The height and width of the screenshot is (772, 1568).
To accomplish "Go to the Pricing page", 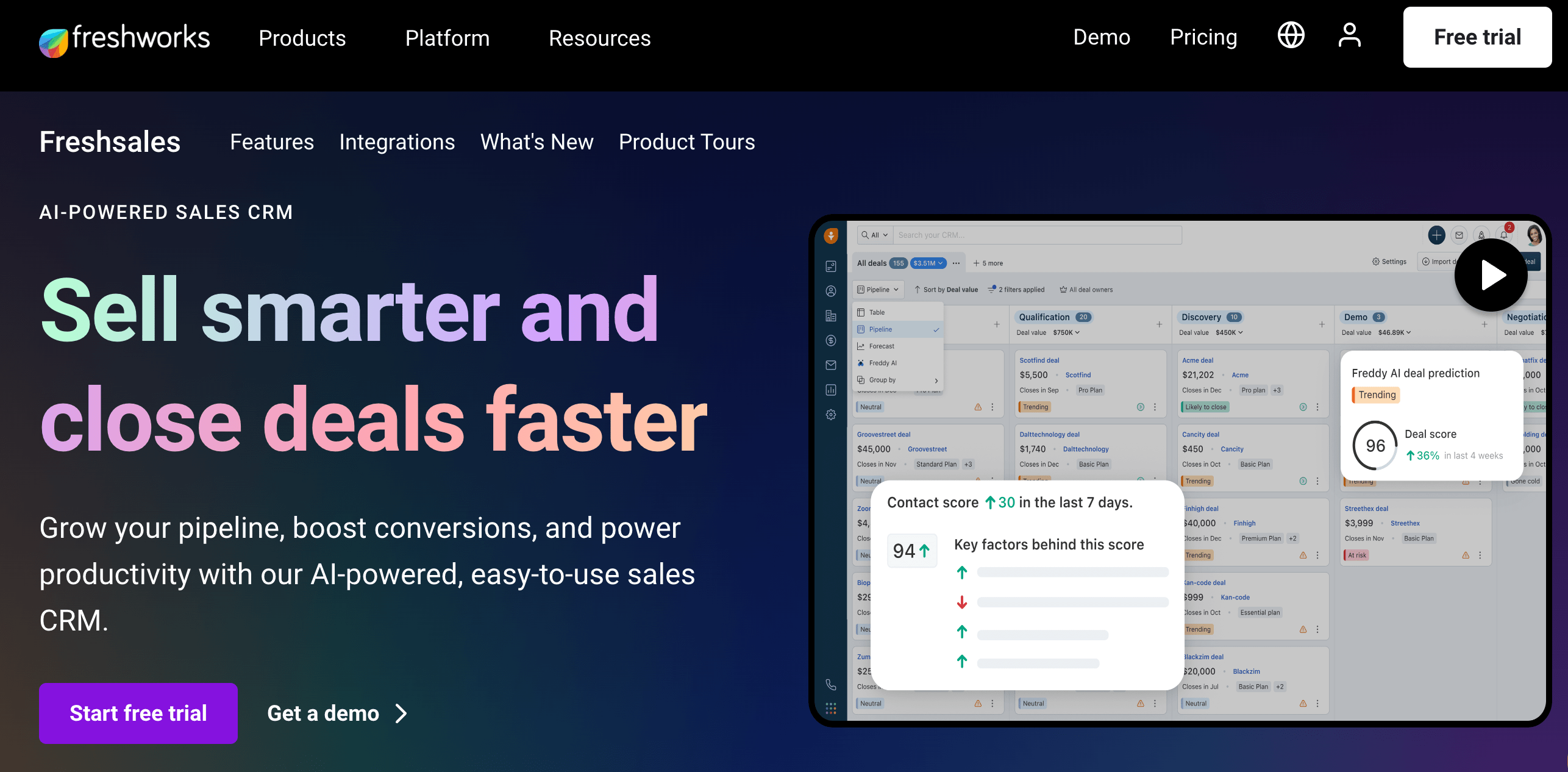I will click(1203, 37).
